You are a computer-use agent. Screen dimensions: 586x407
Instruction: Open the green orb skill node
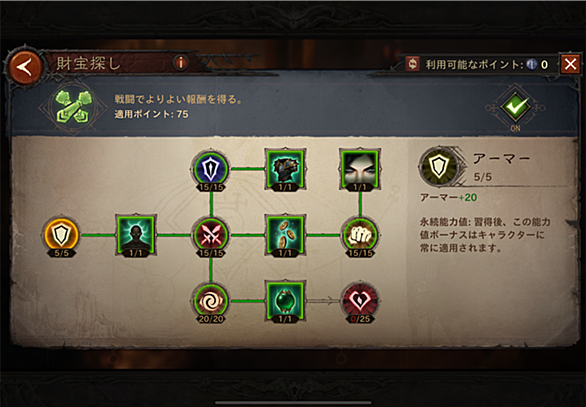coord(285,301)
